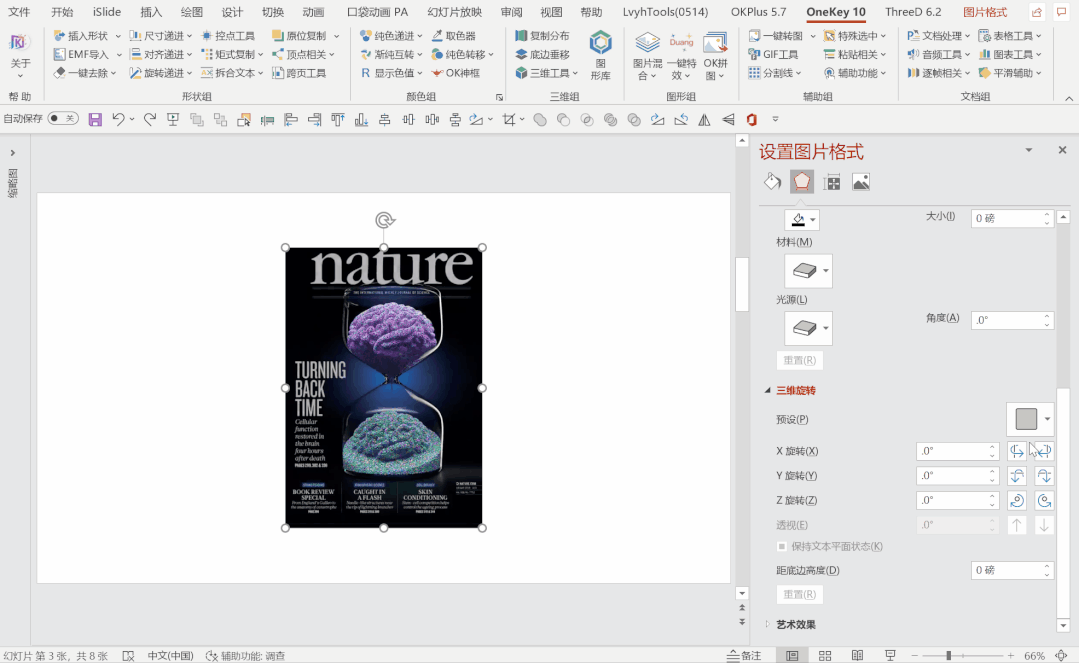The width and height of the screenshot is (1079, 663).
Task: Collapse the ribbon arrow
Action: (x=1069, y=98)
